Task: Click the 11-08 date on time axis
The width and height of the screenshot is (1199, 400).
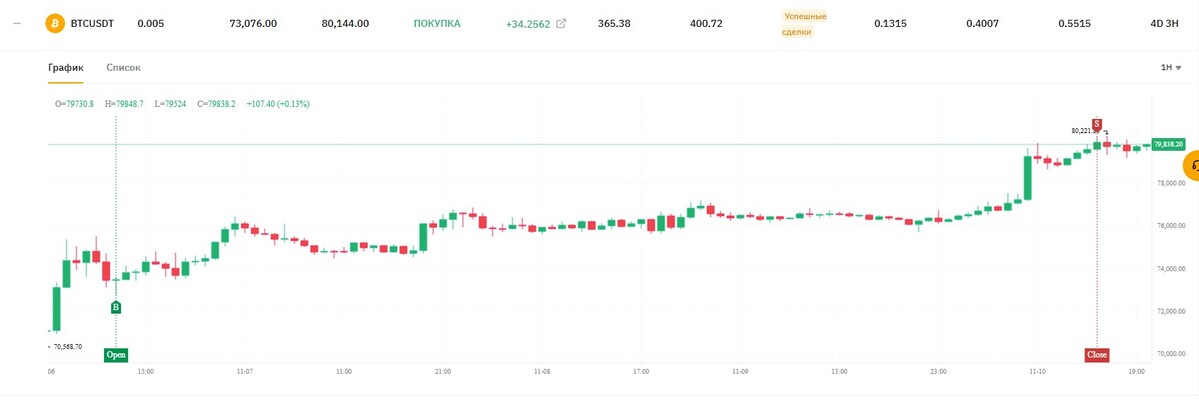Action: coord(541,371)
